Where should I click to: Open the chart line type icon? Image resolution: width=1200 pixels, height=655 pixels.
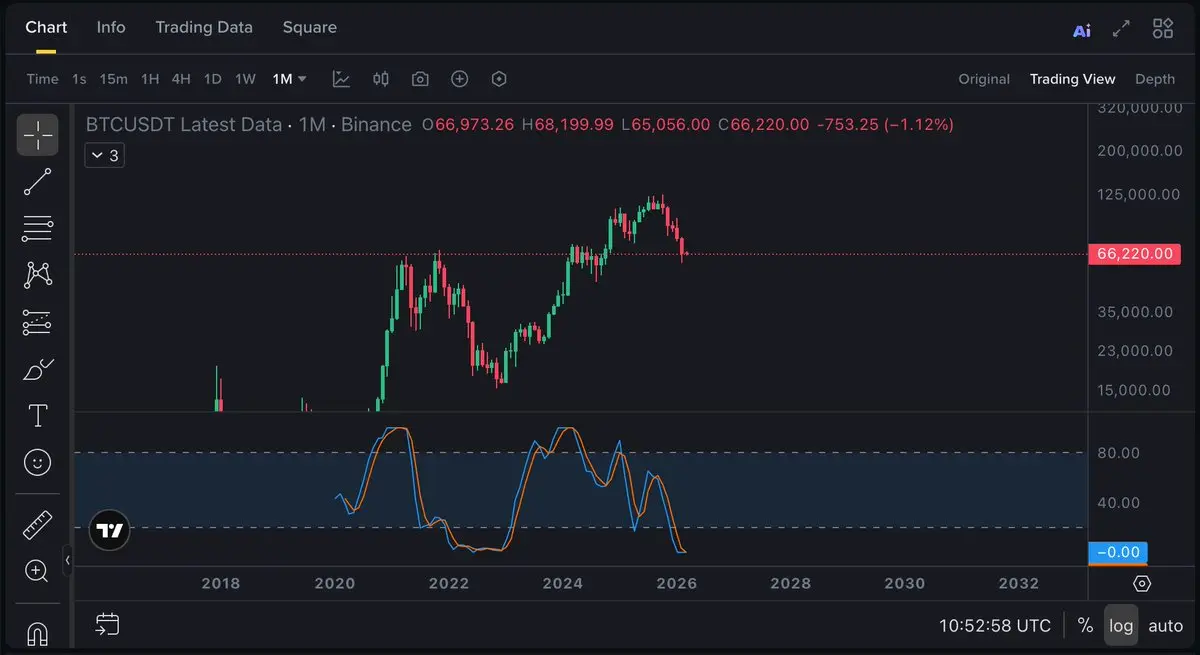coord(341,79)
